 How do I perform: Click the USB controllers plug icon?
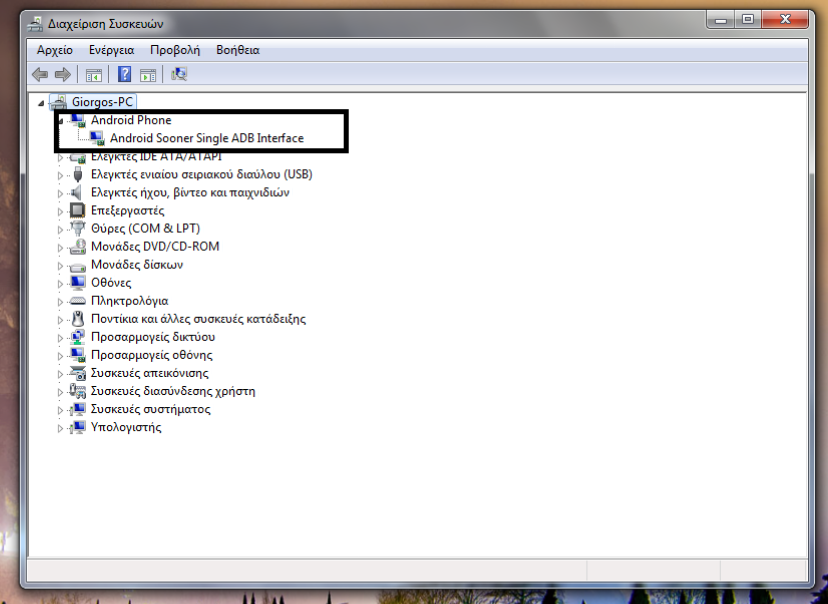pos(78,174)
